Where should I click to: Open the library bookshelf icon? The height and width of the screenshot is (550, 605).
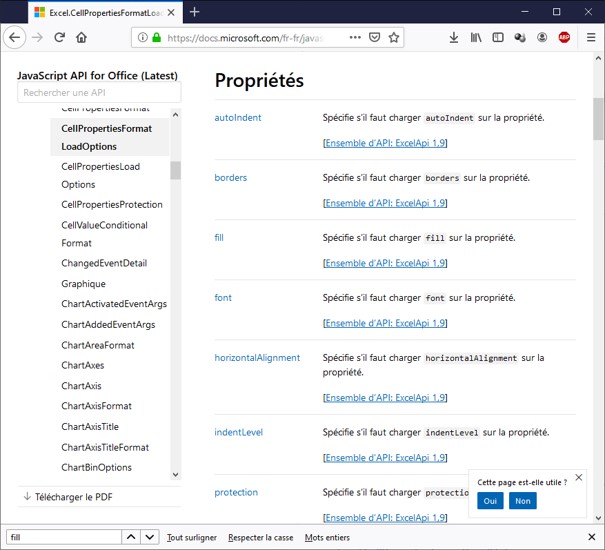pyautogui.click(x=476, y=37)
